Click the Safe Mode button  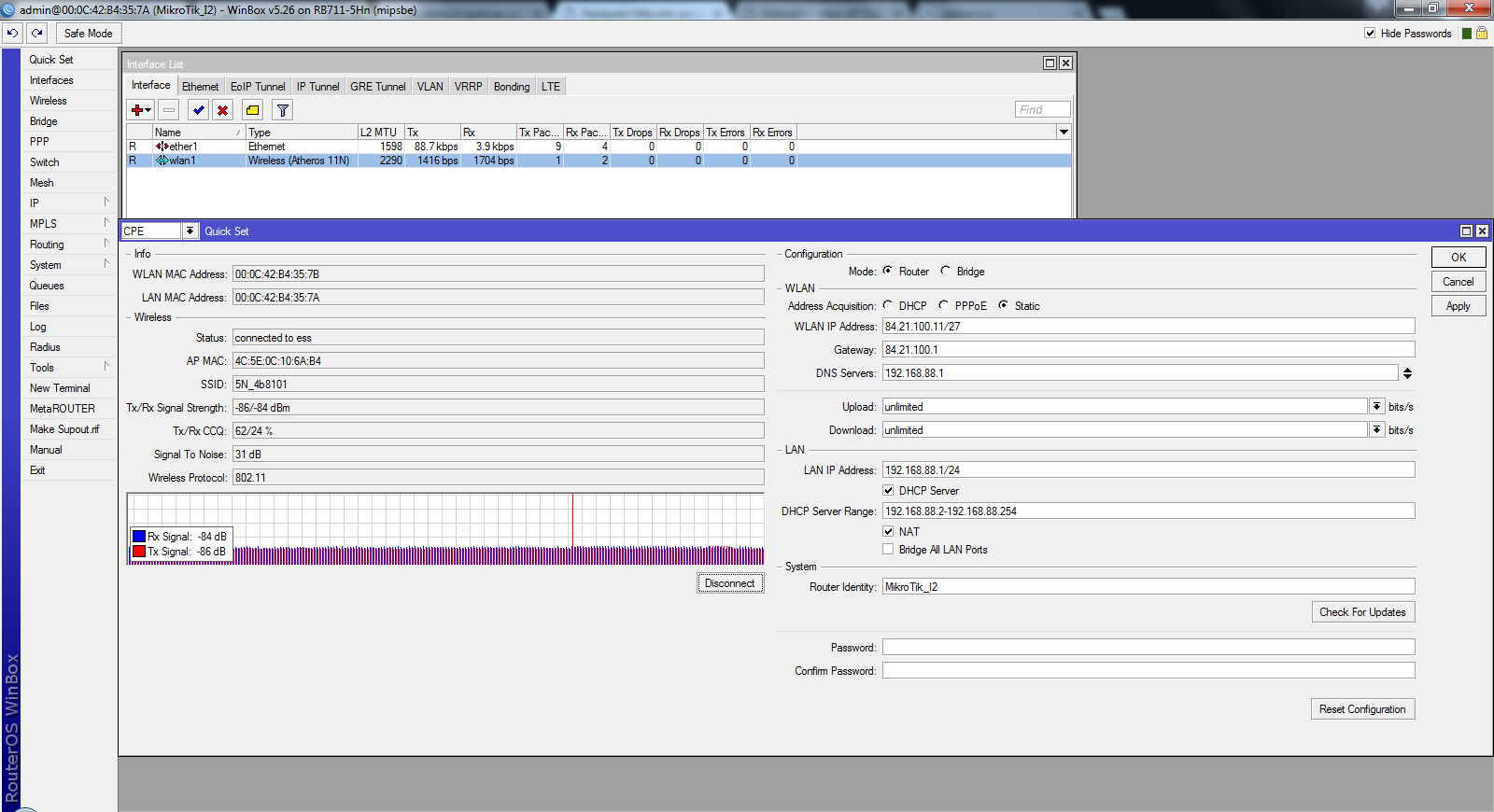coord(89,33)
